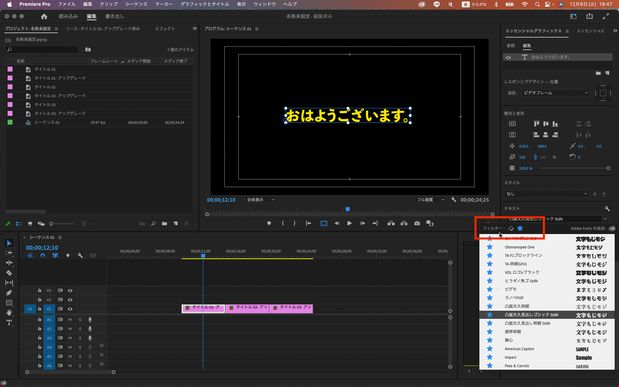Click the Project panel search field
Viewport: 619px width, 387px height.
tap(43, 49)
